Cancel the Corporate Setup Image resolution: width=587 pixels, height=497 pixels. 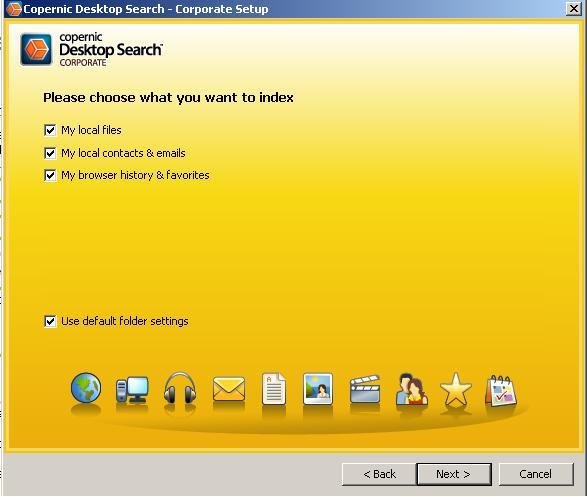[x=536, y=474]
